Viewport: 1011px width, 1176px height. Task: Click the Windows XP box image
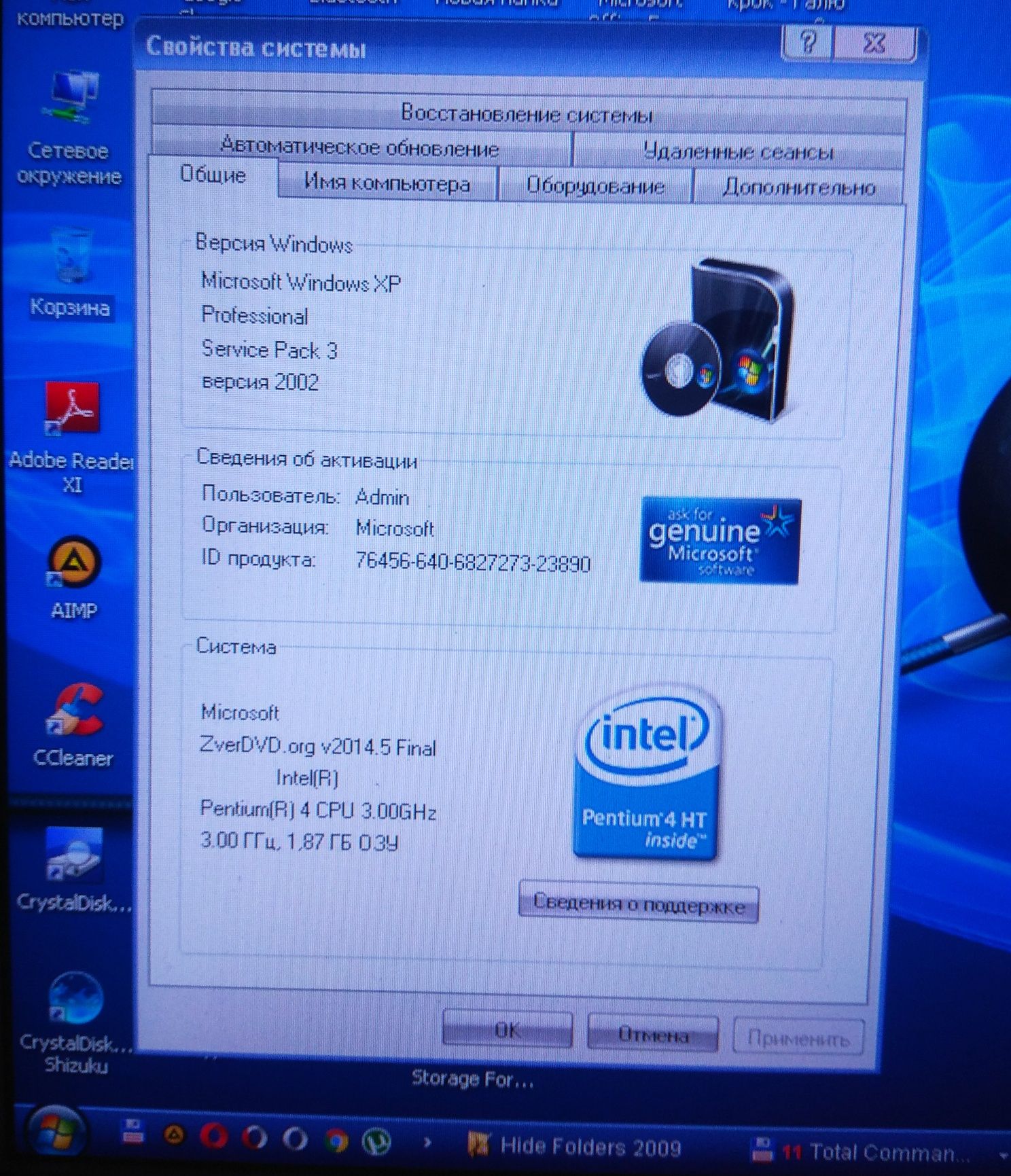point(717,340)
